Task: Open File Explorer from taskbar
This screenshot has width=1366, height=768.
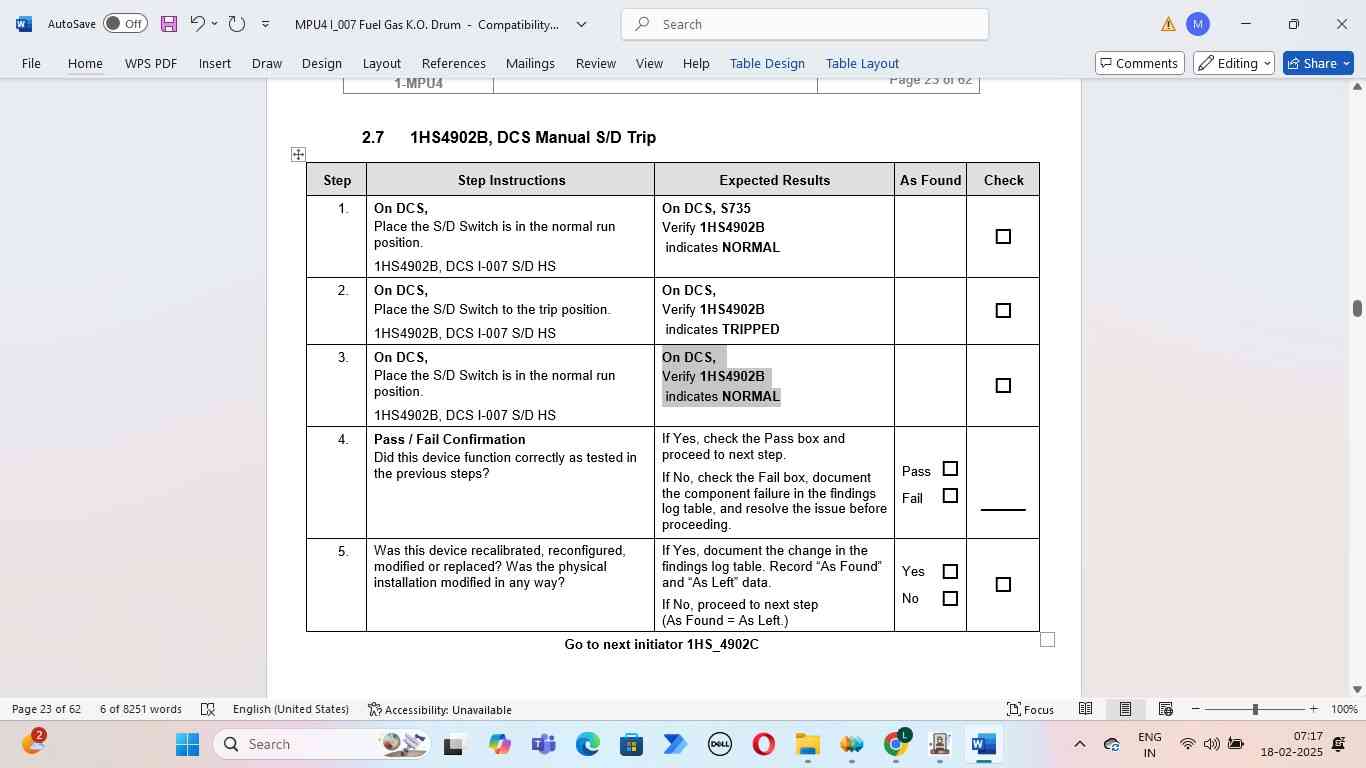Action: coord(807,744)
